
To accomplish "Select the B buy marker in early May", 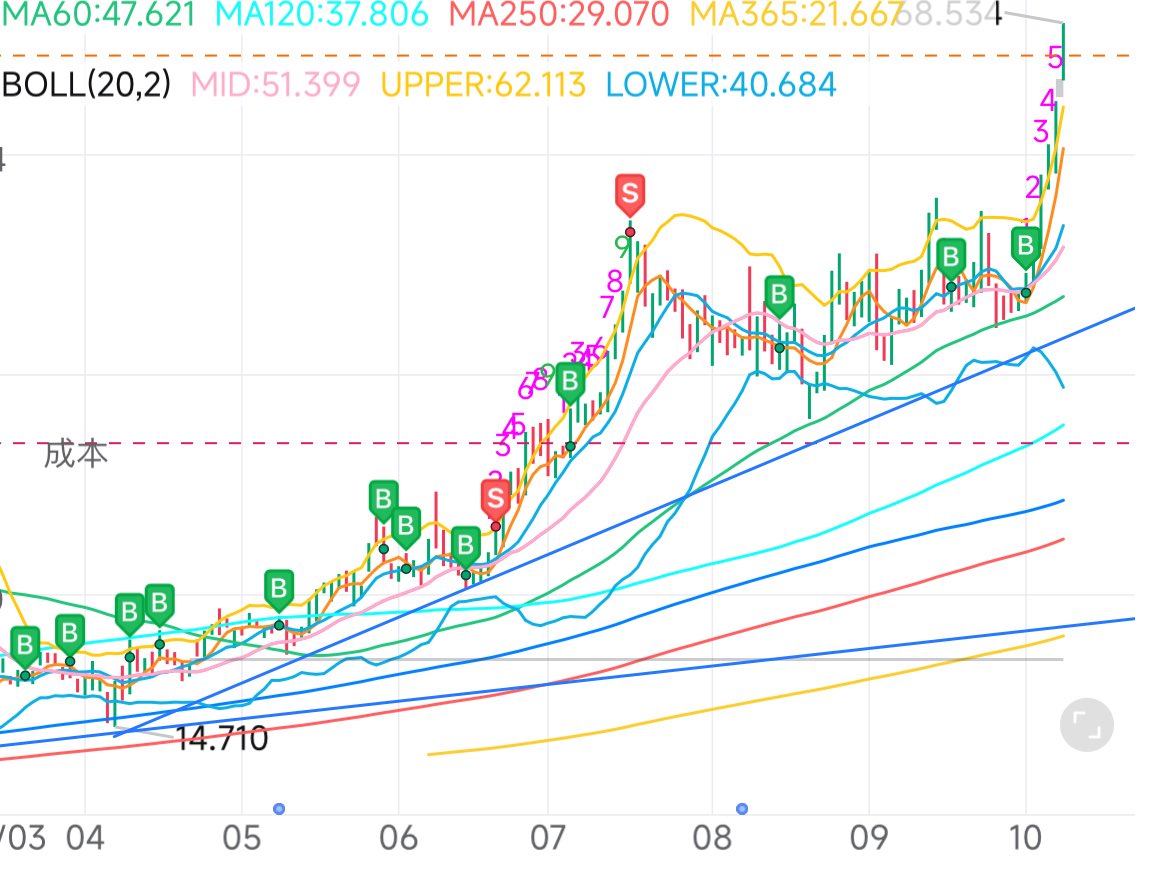I will pyautogui.click(x=279, y=589).
